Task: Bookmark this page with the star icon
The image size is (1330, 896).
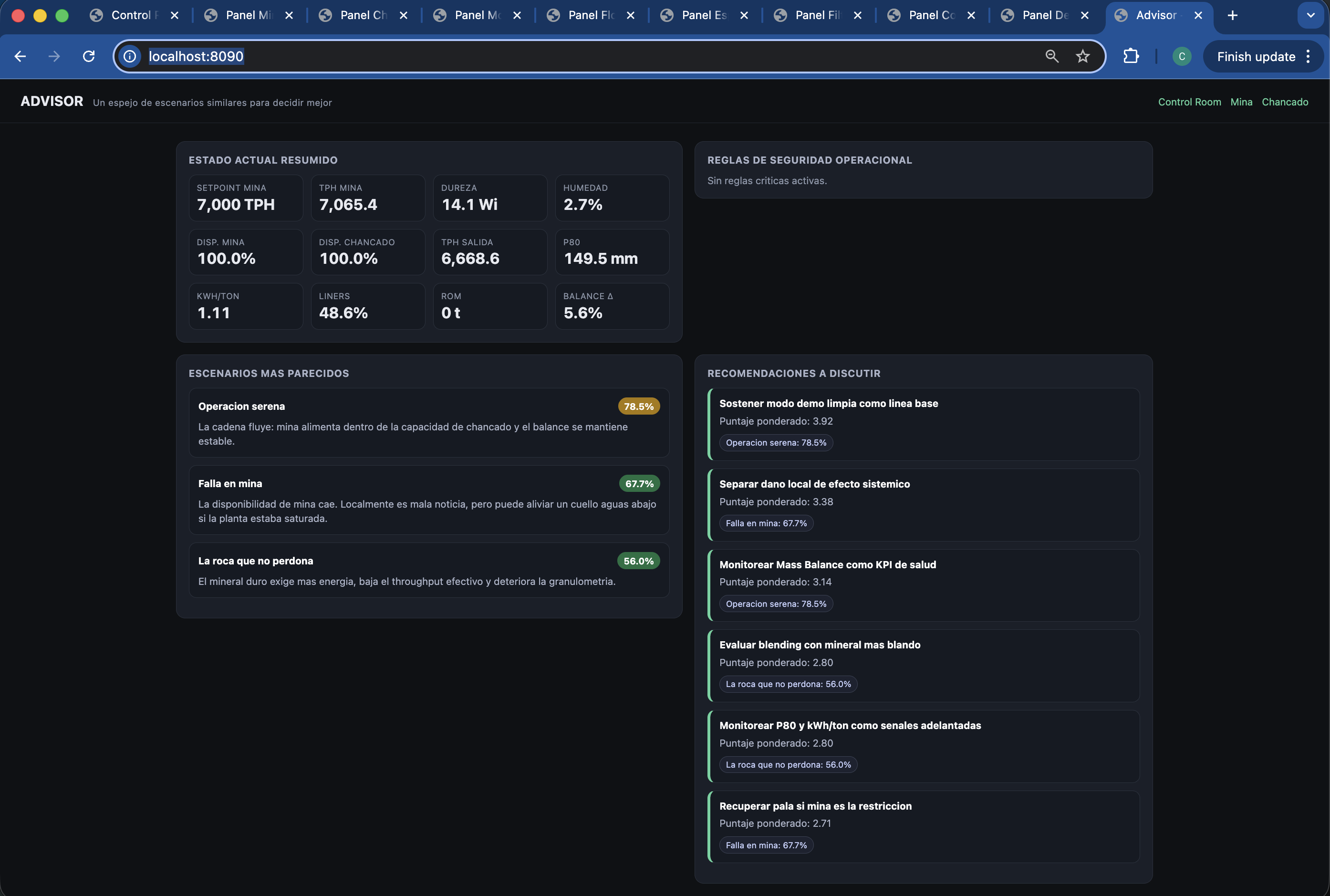Action: pyautogui.click(x=1082, y=56)
